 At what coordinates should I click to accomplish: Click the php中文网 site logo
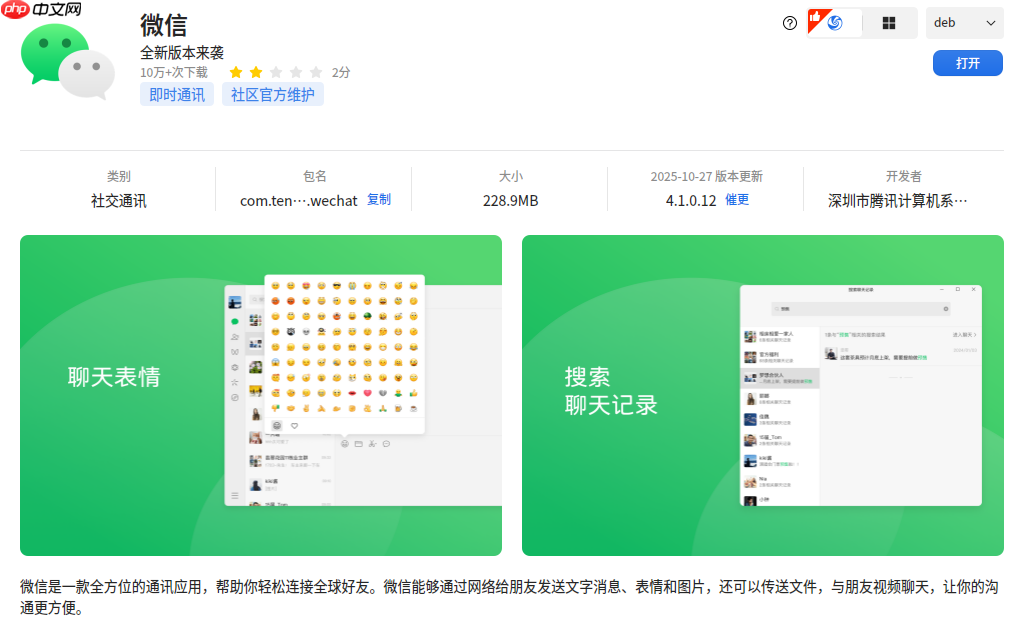pos(40,11)
